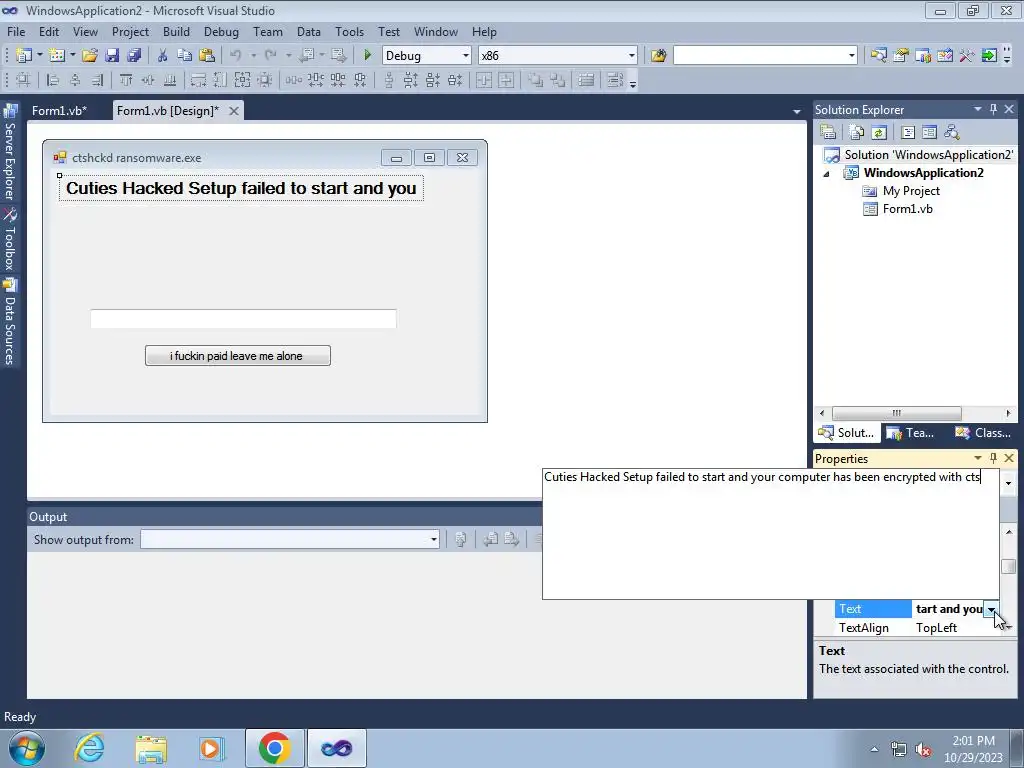
Task: Click the Solution Explorer horizontal scrollbar thumb
Action: pos(896,413)
